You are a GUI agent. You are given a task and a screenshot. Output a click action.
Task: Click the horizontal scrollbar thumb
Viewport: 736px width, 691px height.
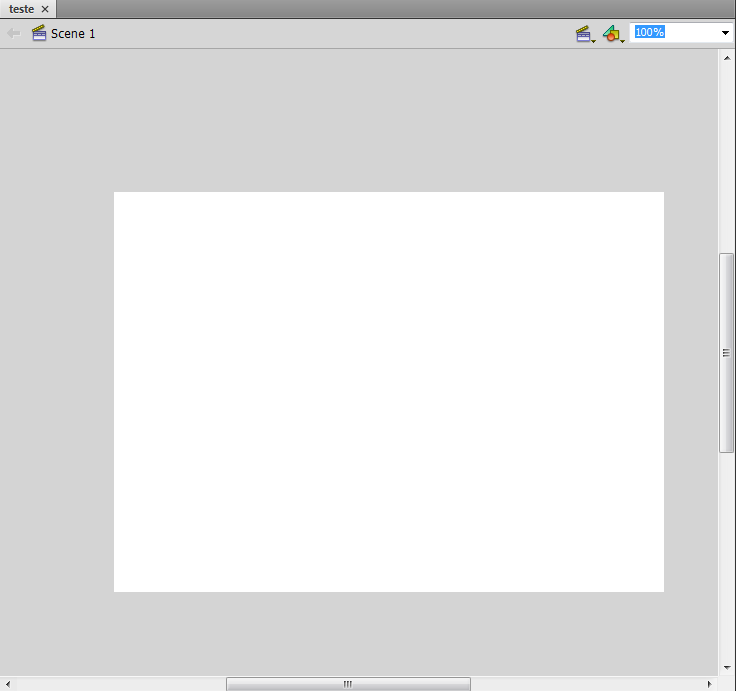tap(348, 684)
